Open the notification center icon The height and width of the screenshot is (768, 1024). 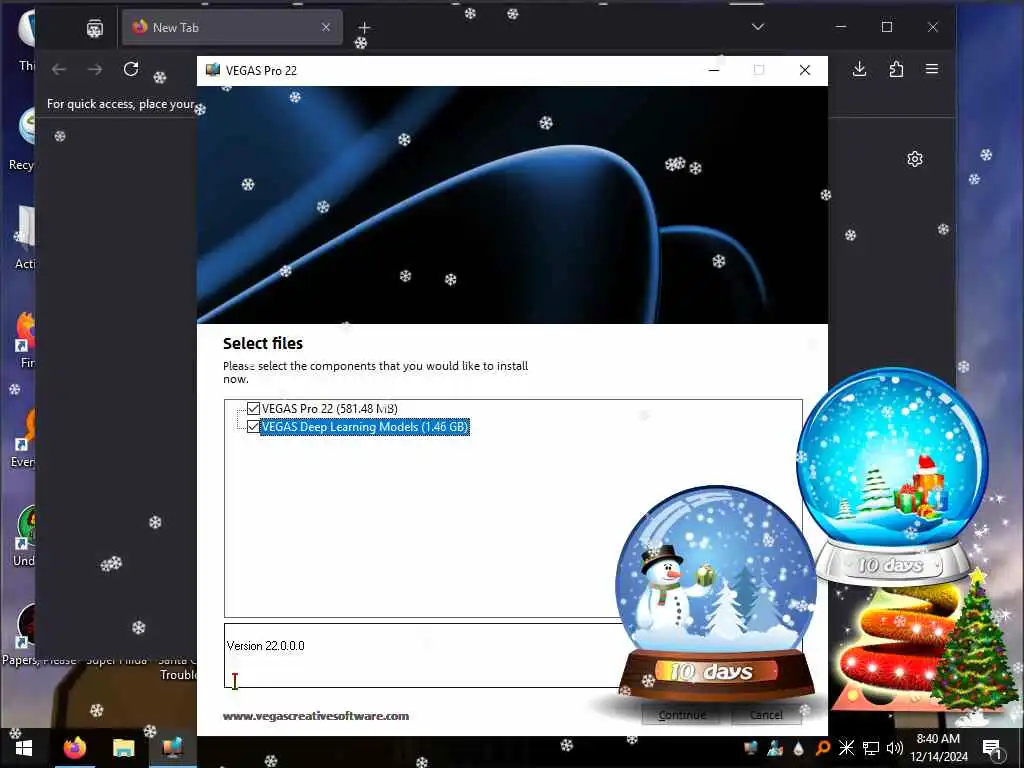(x=993, y=748)
